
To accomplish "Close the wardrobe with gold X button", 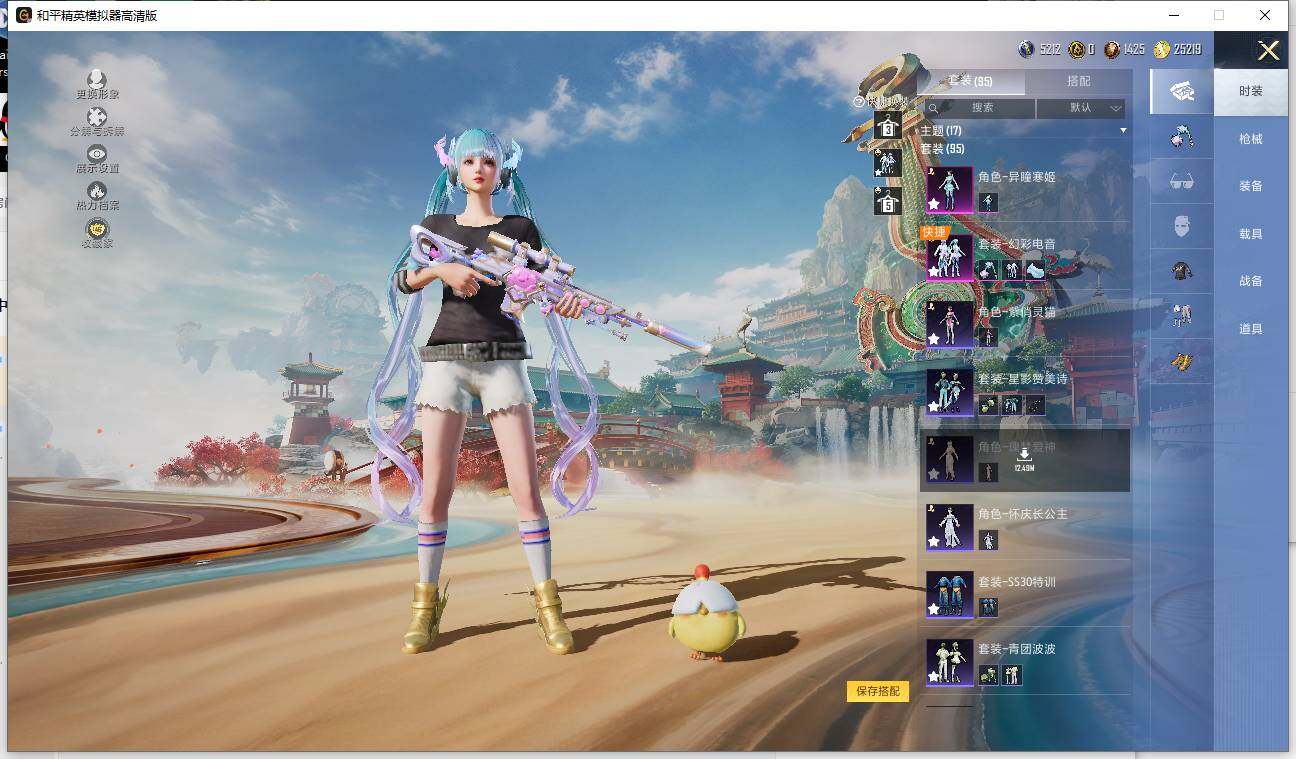I will 1268,51.
